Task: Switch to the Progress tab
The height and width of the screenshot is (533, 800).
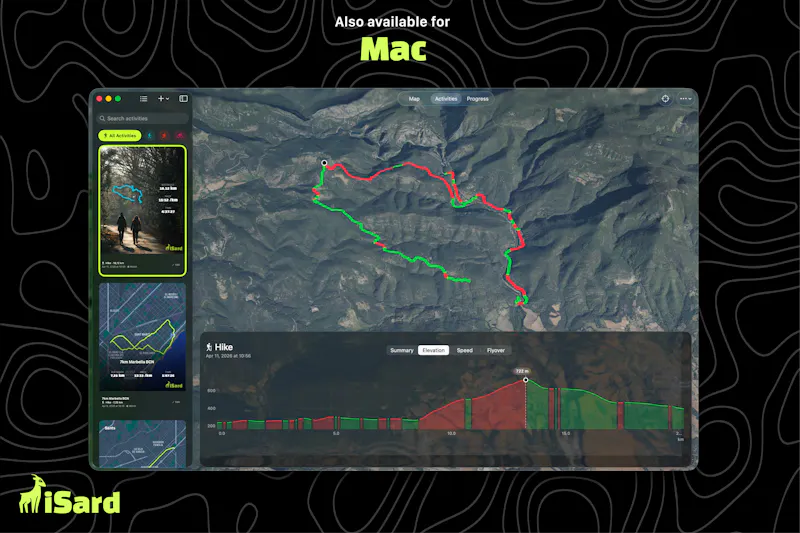Action: click(x=478, y=99)
